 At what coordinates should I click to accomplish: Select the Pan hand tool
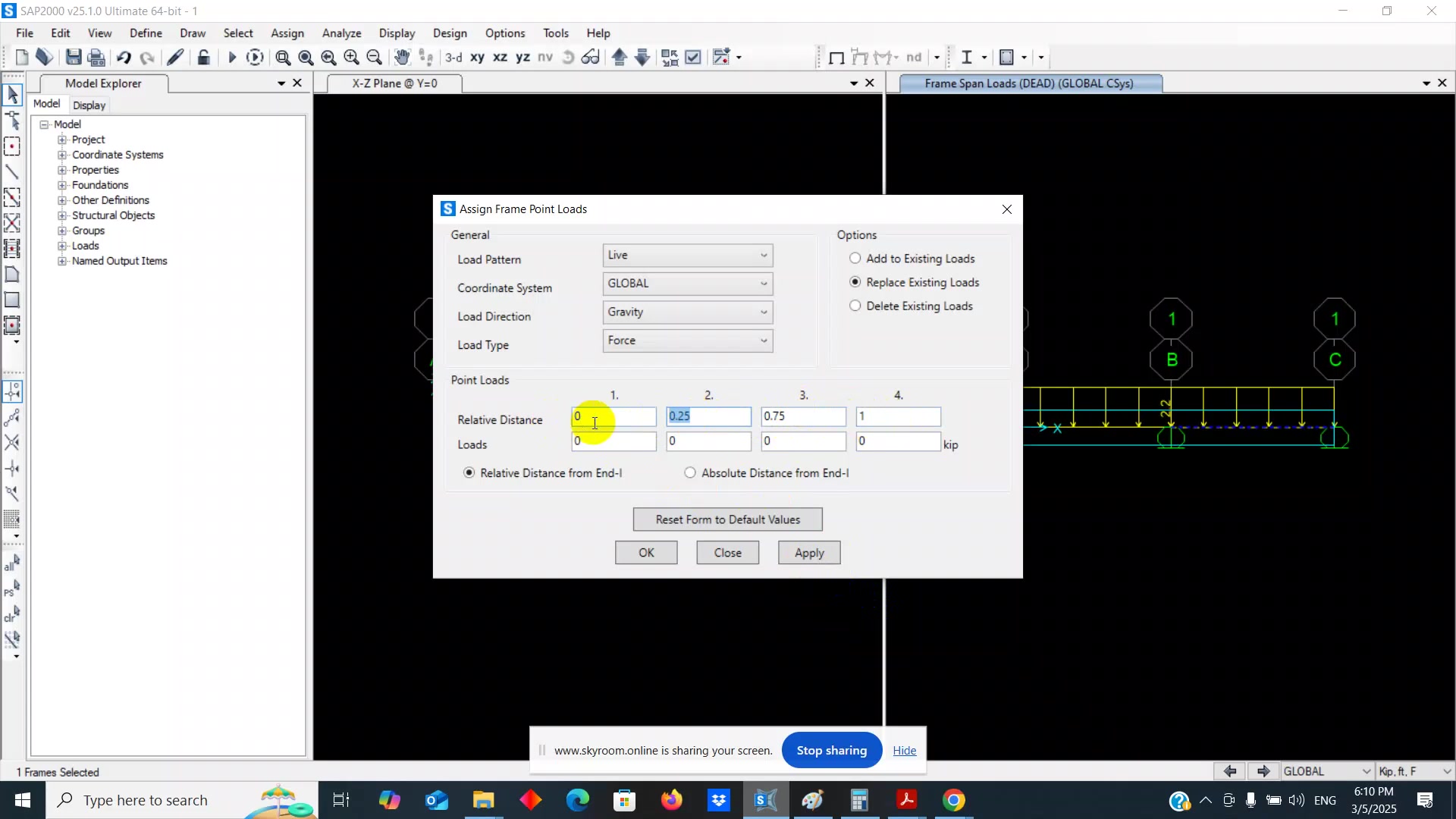[x=402, y=58]
